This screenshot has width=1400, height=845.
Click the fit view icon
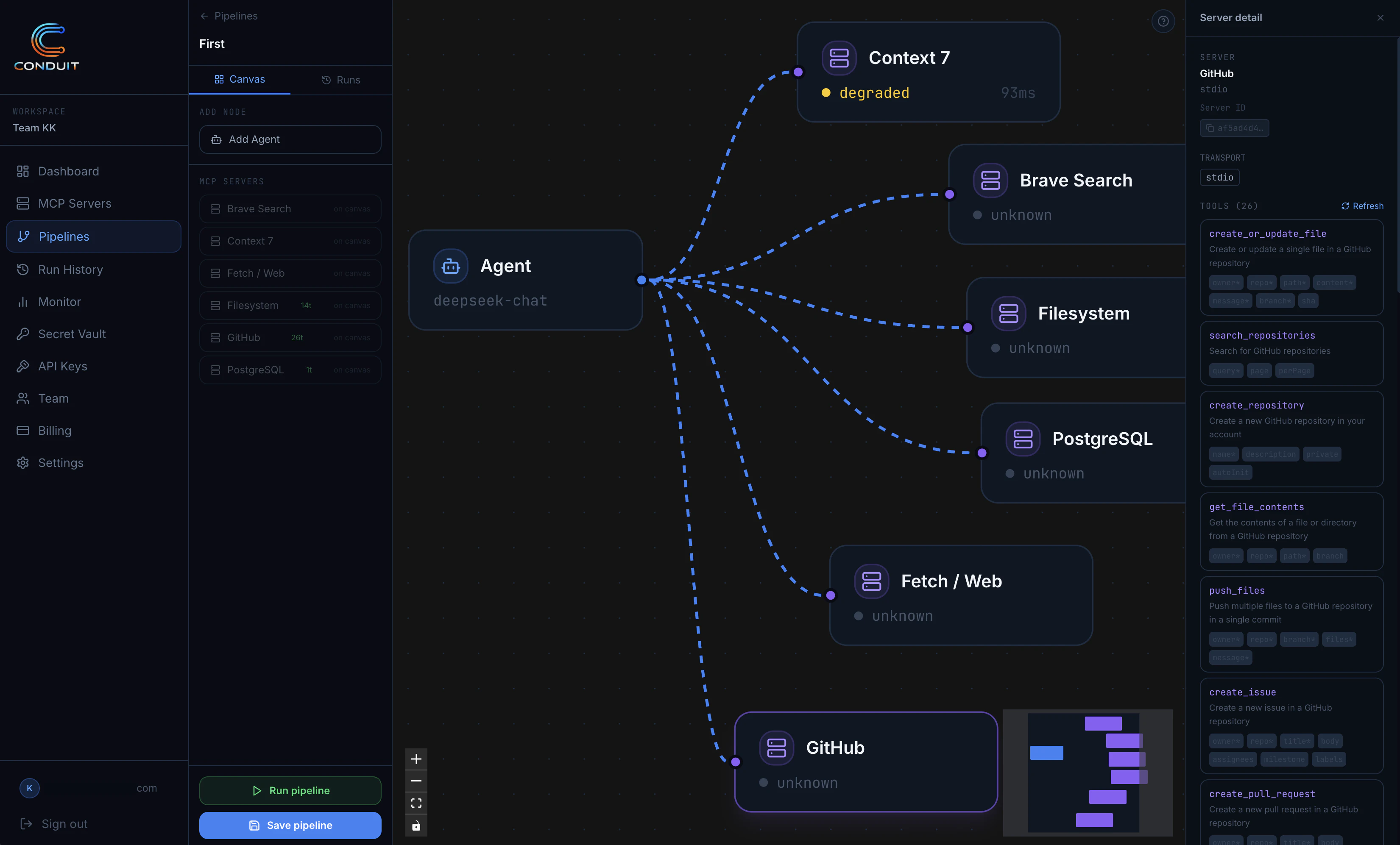416,803
